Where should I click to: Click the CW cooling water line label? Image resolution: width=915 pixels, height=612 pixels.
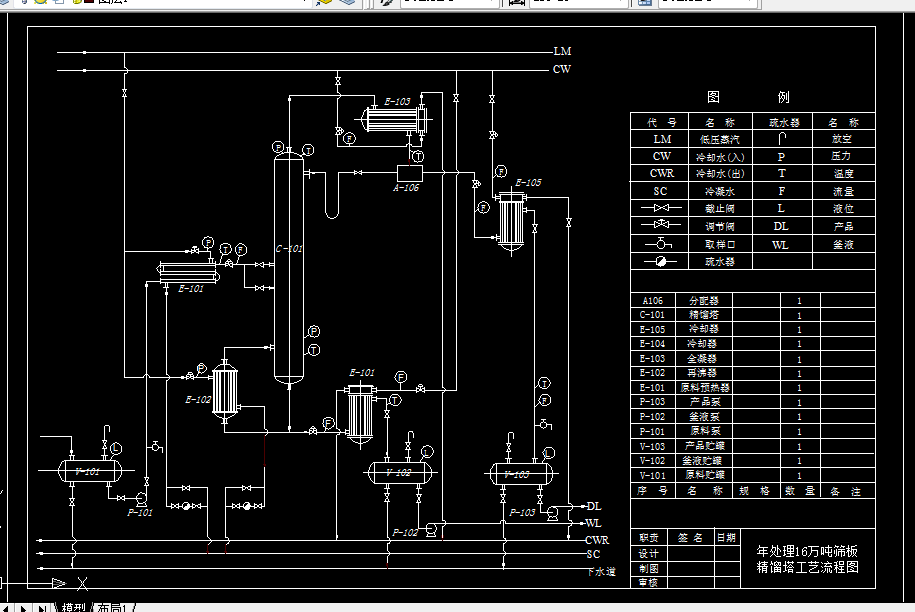click(561, 69)
